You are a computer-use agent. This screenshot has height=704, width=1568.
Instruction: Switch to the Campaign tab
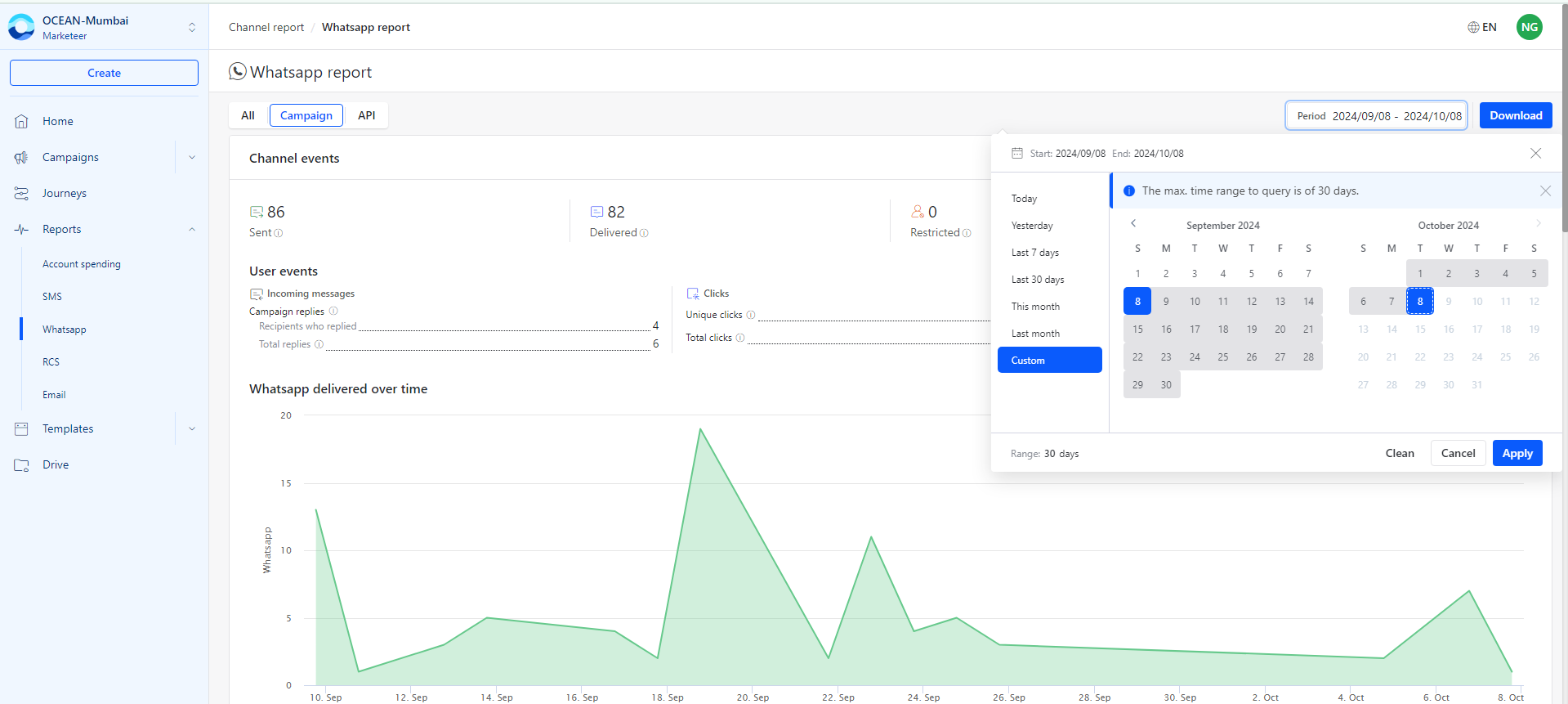tap(306, 115)
